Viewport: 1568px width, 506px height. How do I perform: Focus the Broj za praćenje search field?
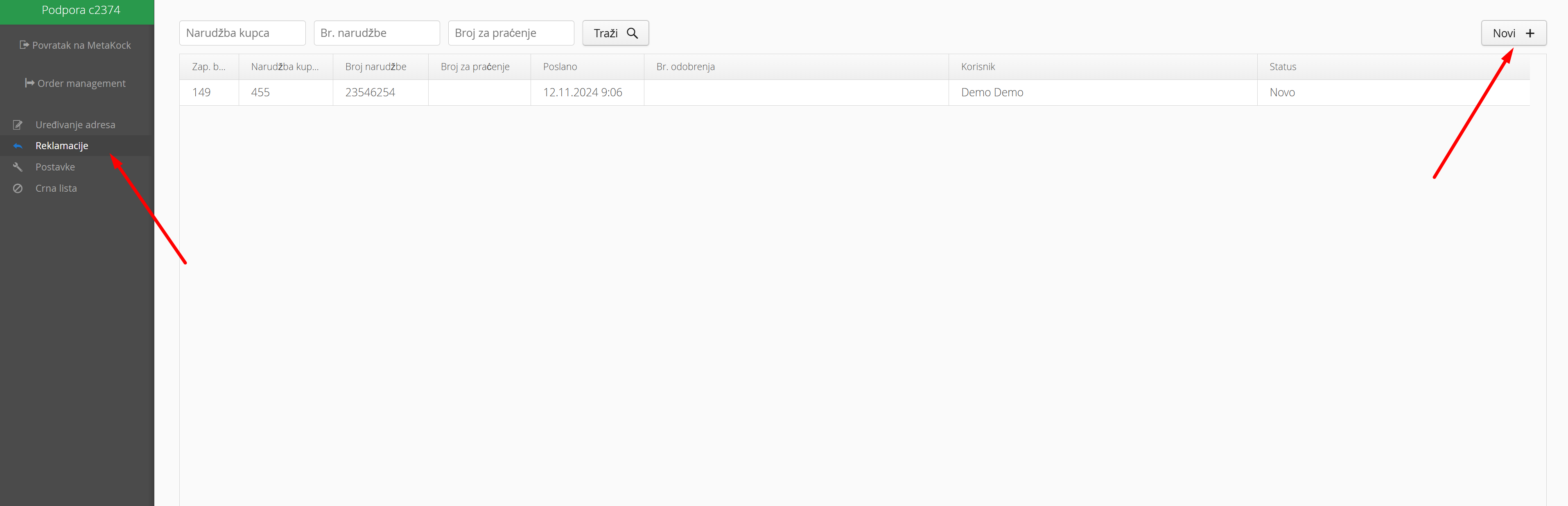pyautogui.click(x=511, y=33)
